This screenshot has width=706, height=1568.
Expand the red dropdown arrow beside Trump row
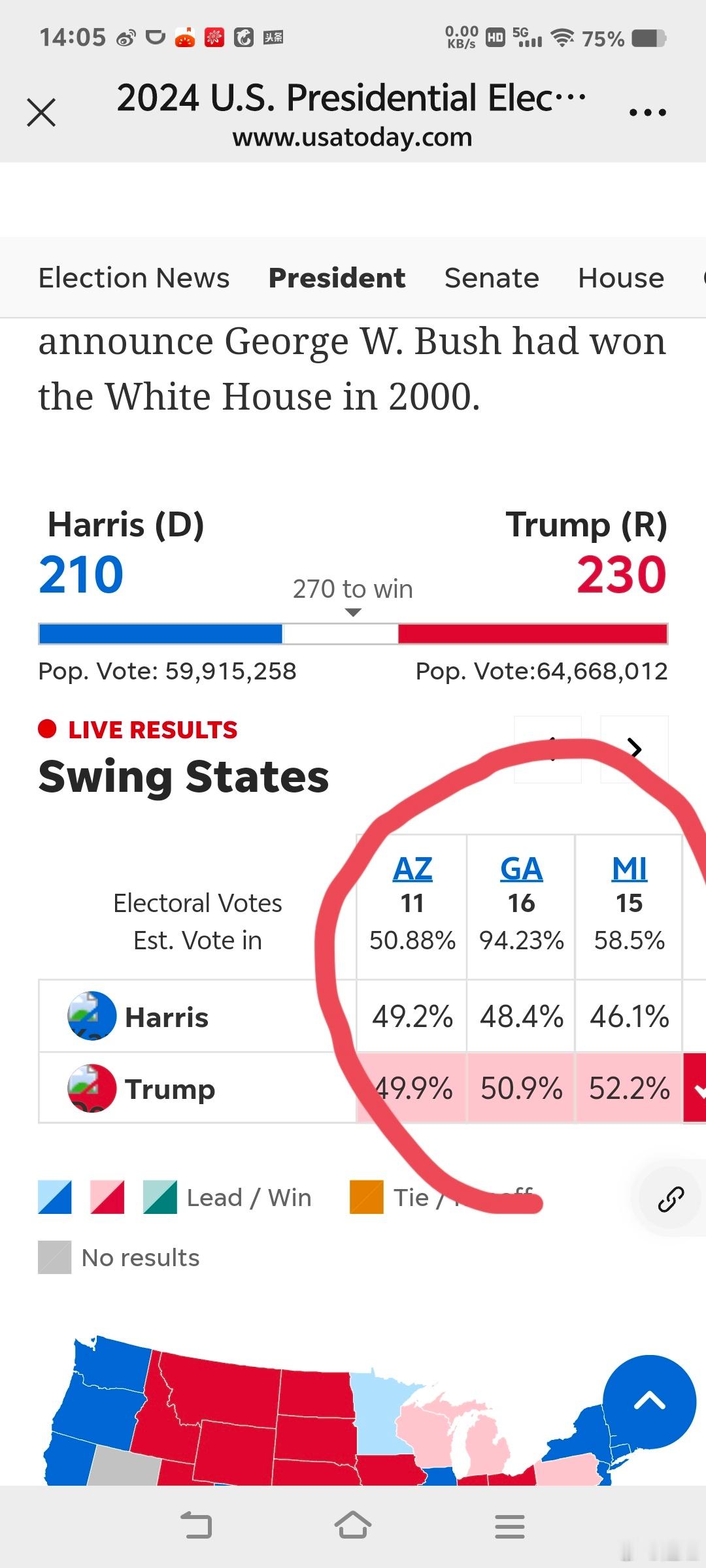[x=696, y=1088]
